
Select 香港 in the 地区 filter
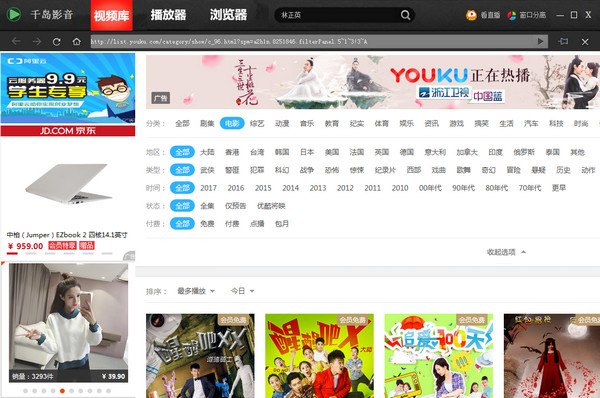pyautogui.click(x=232, y=152)
